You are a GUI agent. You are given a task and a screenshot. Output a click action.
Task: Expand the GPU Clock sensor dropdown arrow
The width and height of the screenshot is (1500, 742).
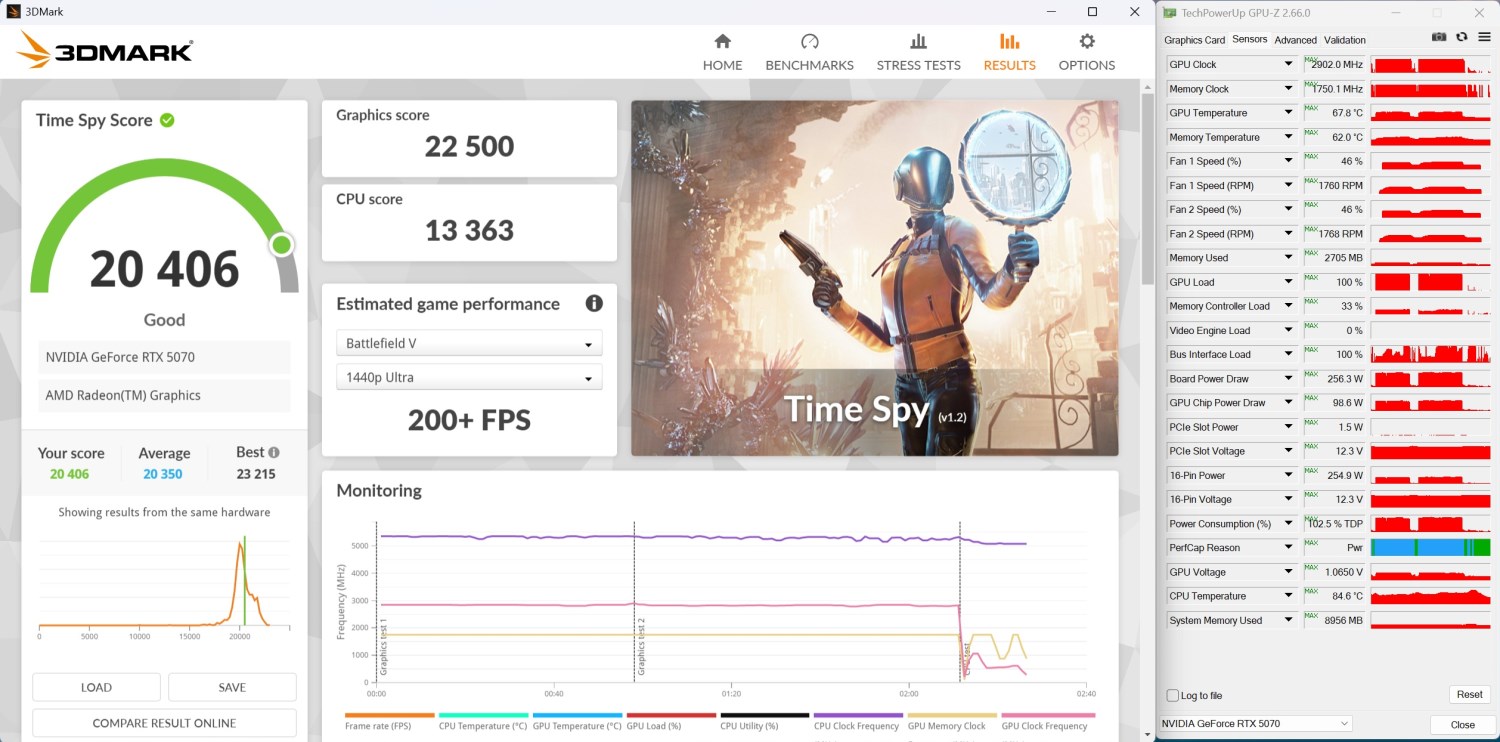(x=1288, y=65)
